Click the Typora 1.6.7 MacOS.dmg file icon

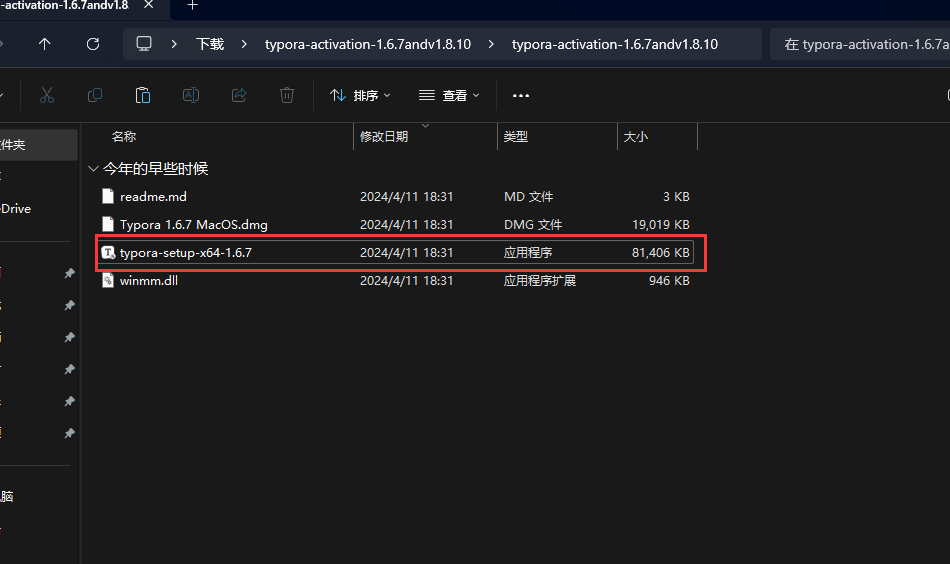click(x=108, y=224)
